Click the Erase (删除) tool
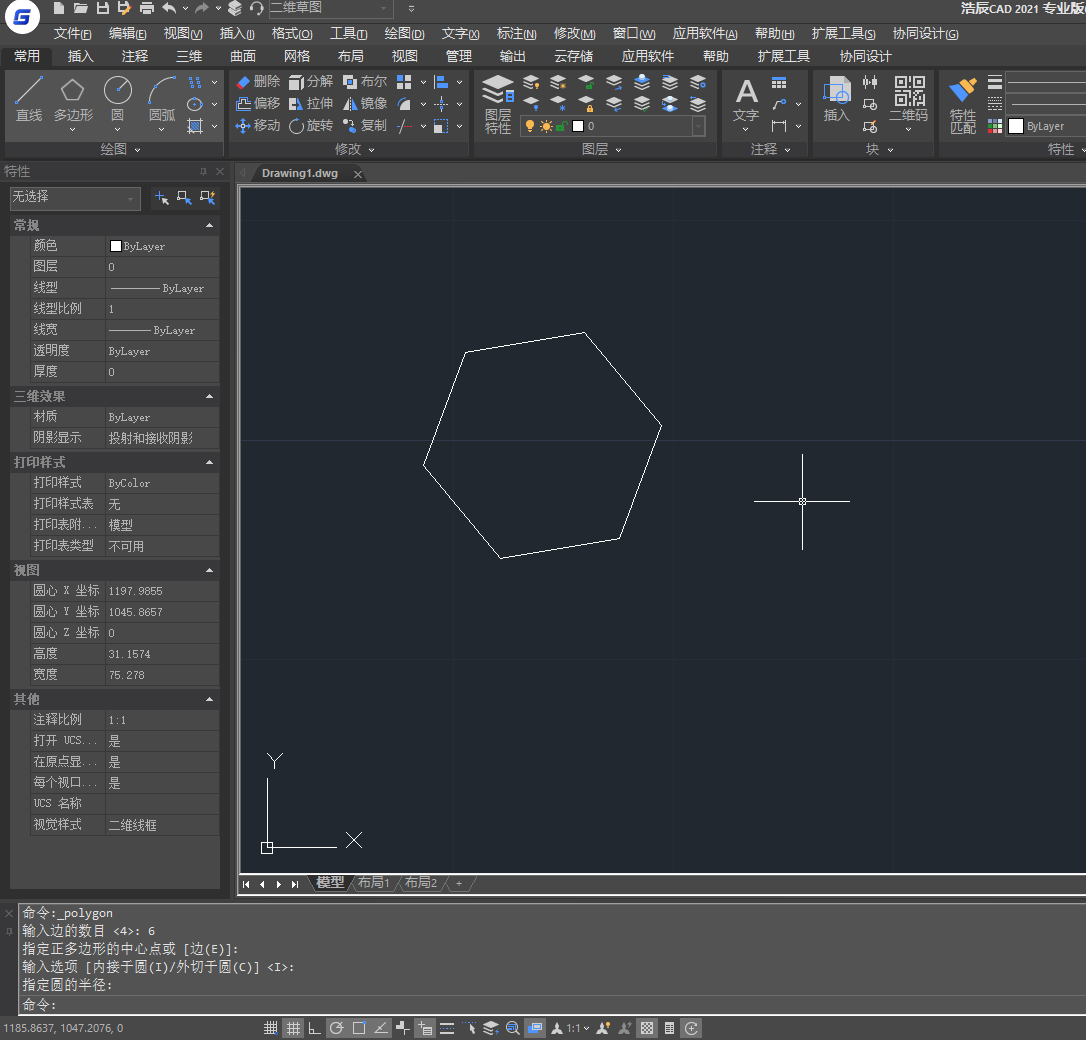 pyautogui.click(x=258, y=82)
